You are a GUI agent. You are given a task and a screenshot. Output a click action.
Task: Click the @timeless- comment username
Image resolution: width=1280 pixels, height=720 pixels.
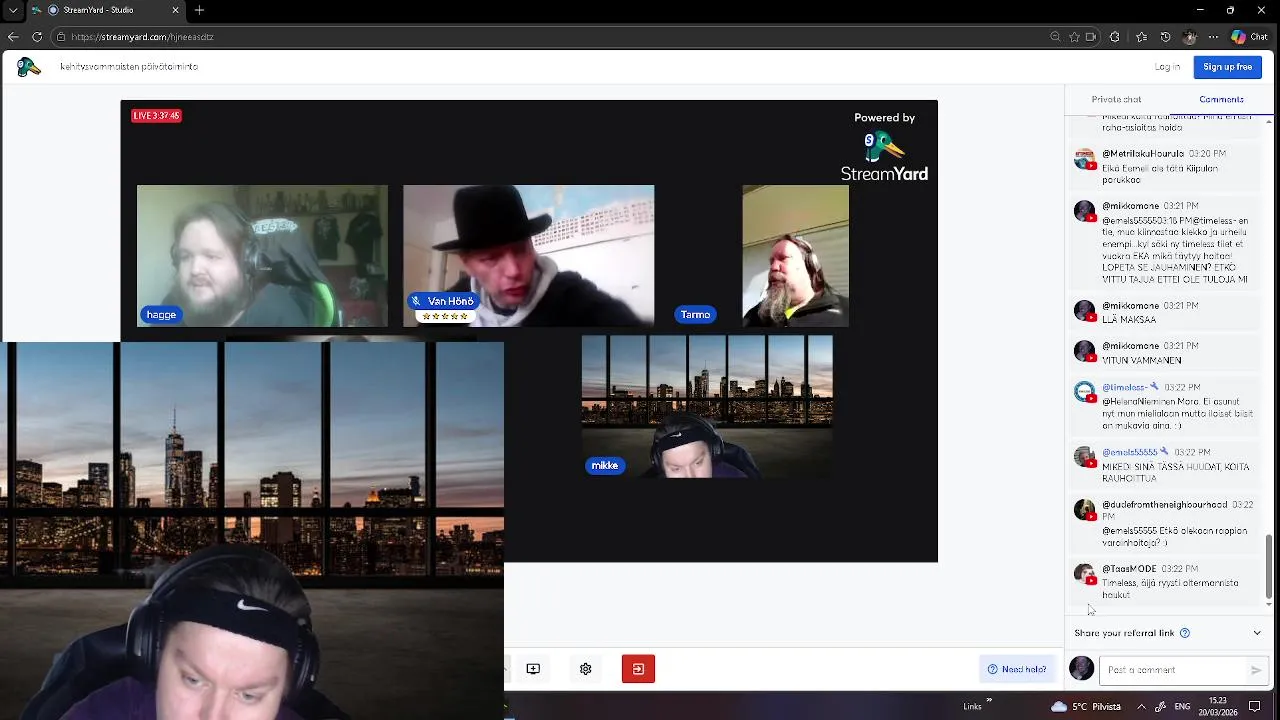[x=1124, y=387]
